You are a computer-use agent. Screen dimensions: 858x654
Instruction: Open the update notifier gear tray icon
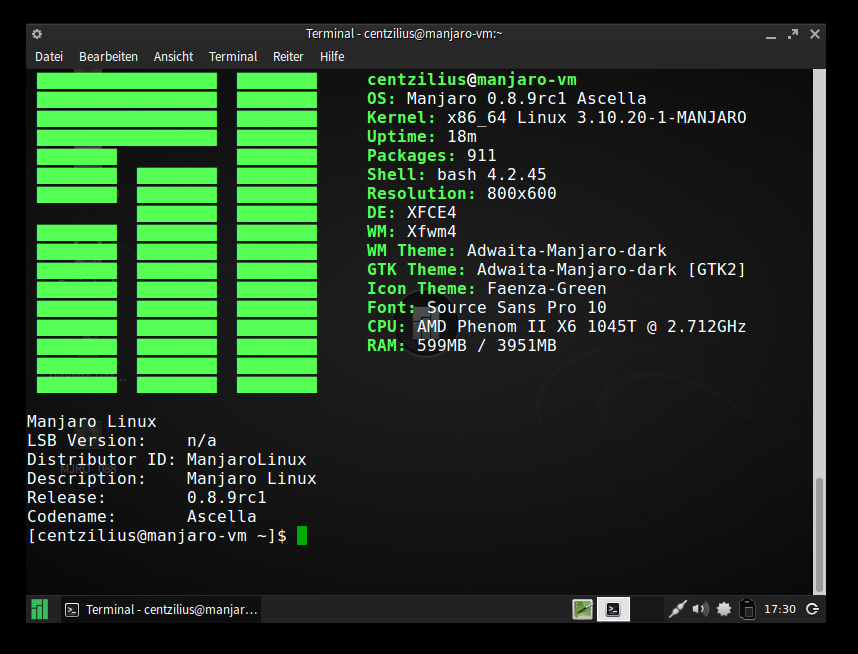pos(724,609)
